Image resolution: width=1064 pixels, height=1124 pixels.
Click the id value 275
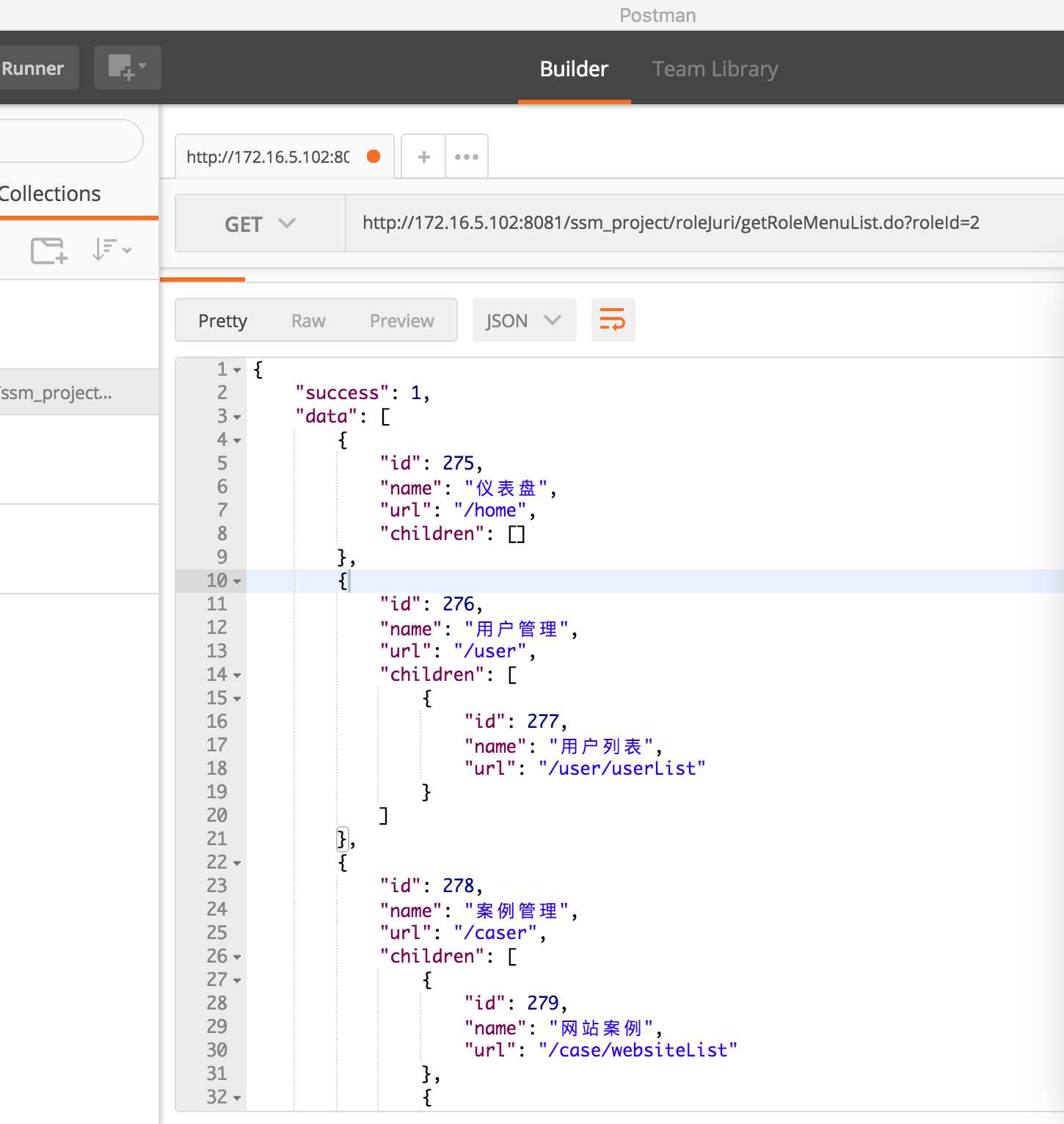point(458,463)
